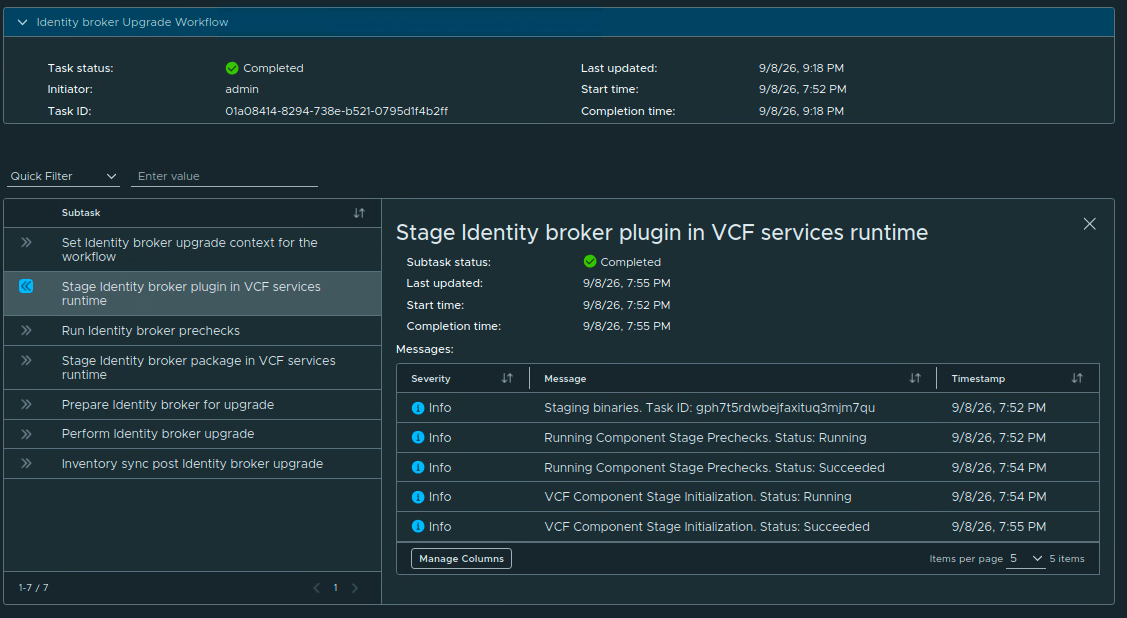Go to the next subtask page
The height and width of the screenshot is (618, 1127).
tap(354, 588)
